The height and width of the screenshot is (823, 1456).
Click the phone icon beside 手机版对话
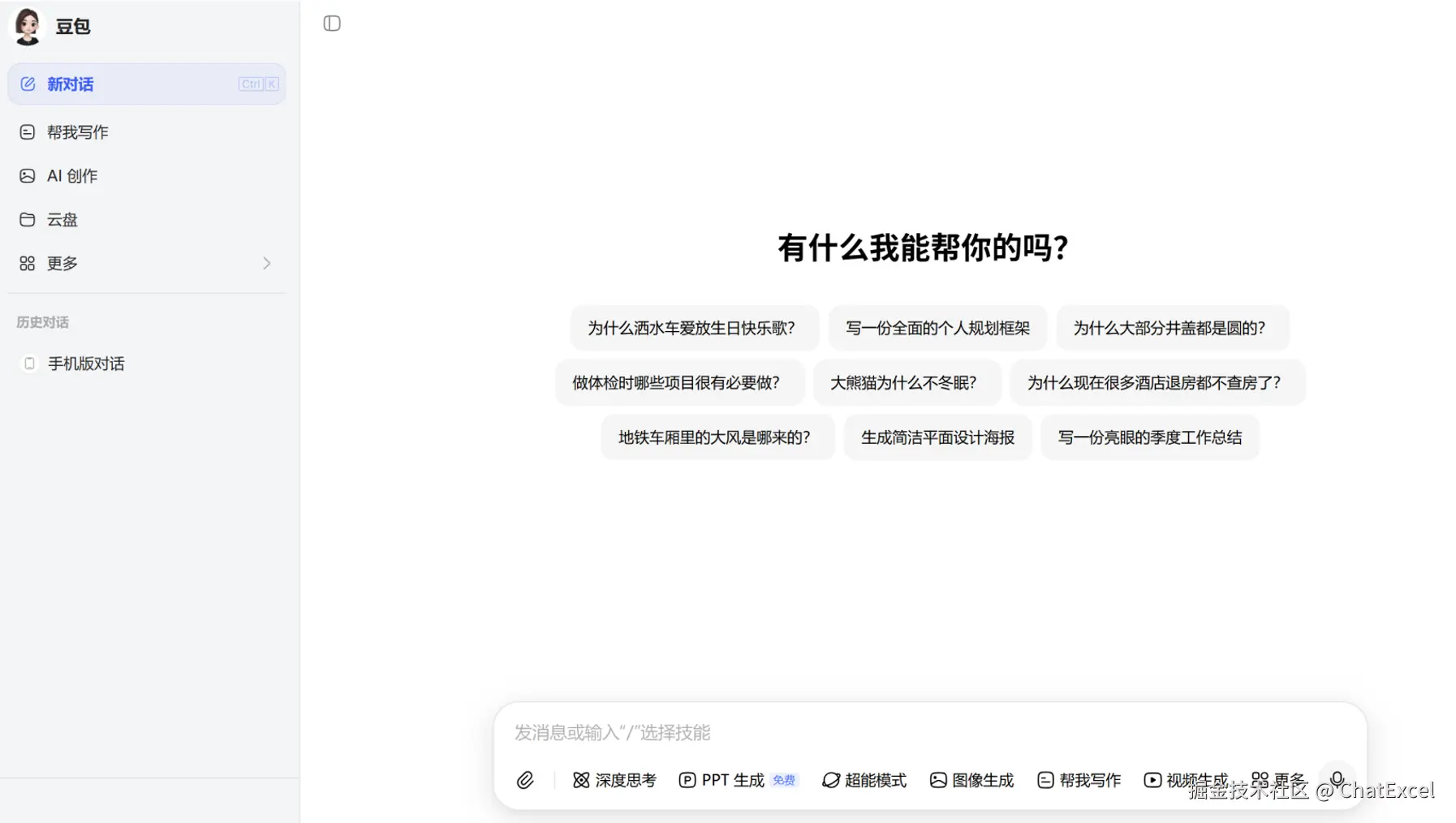29,364
